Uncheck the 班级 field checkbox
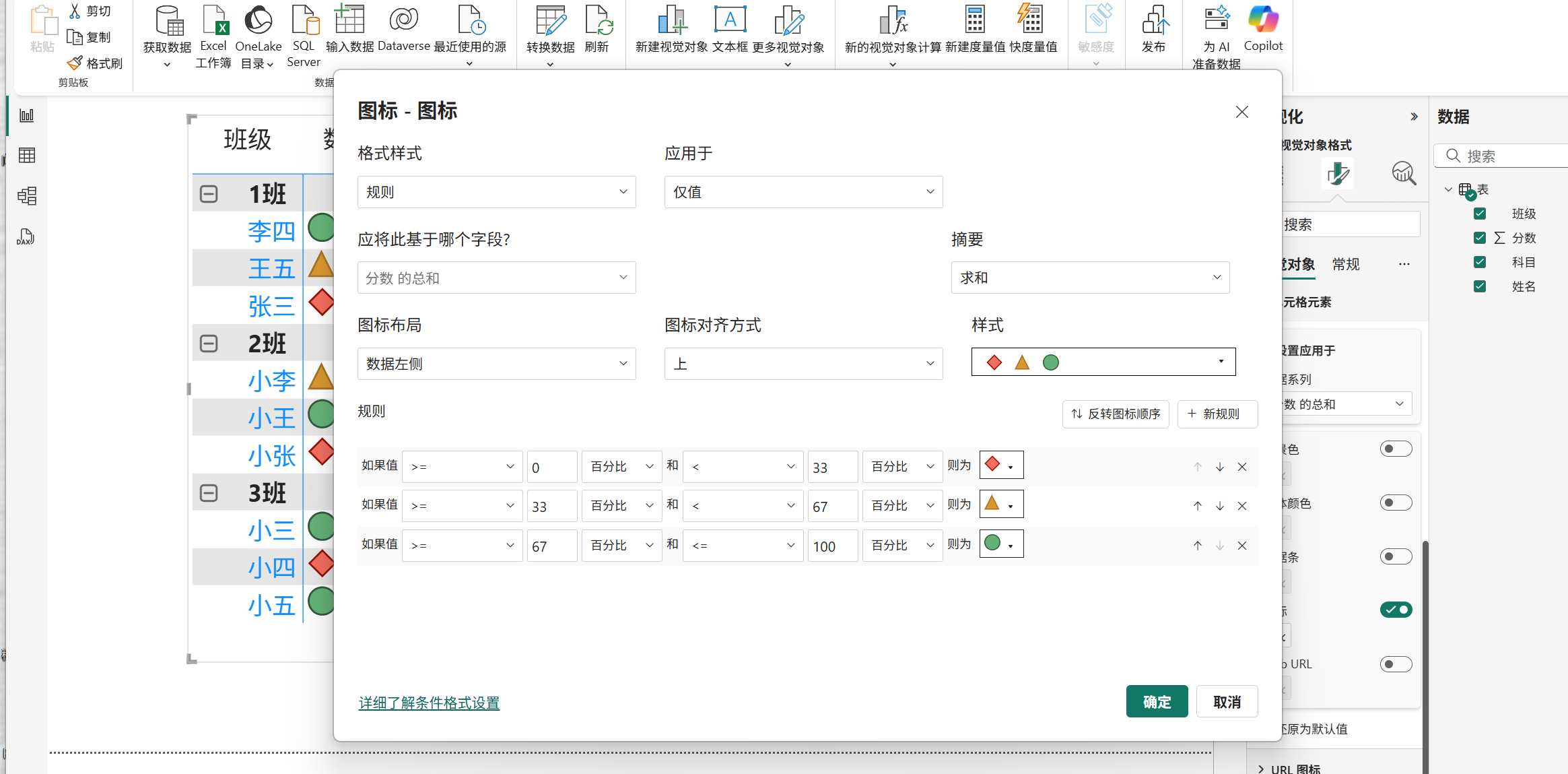The height and width of the screenshot is (774, 1568). pyautogui.click(x=1480, y=214)
